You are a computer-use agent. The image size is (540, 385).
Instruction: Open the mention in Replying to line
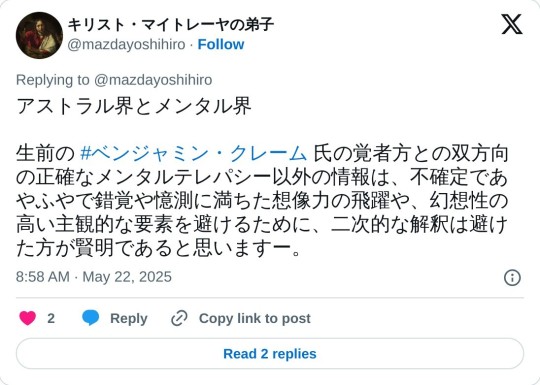click(x=153, y=80)
